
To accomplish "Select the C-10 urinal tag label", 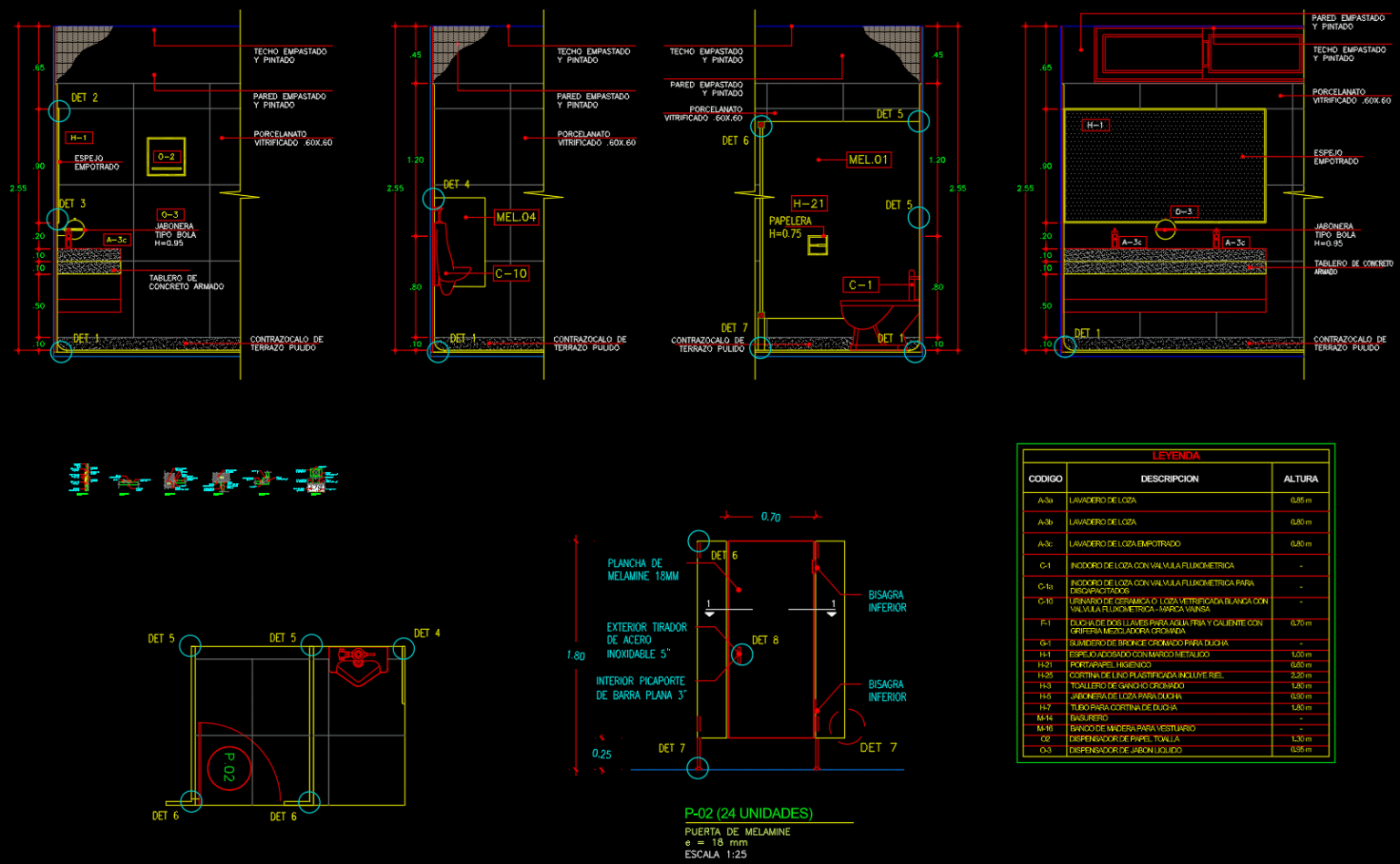I will [511, 272].
